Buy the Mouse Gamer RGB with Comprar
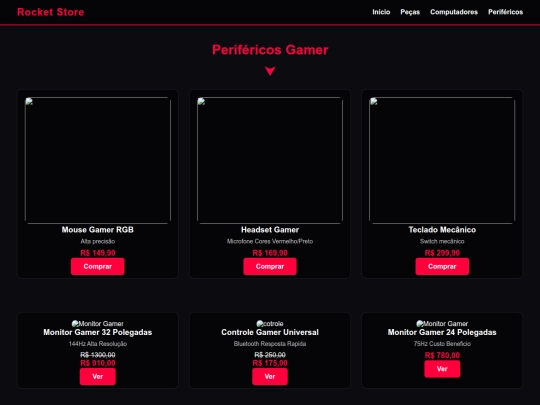 tap(98, 267)
